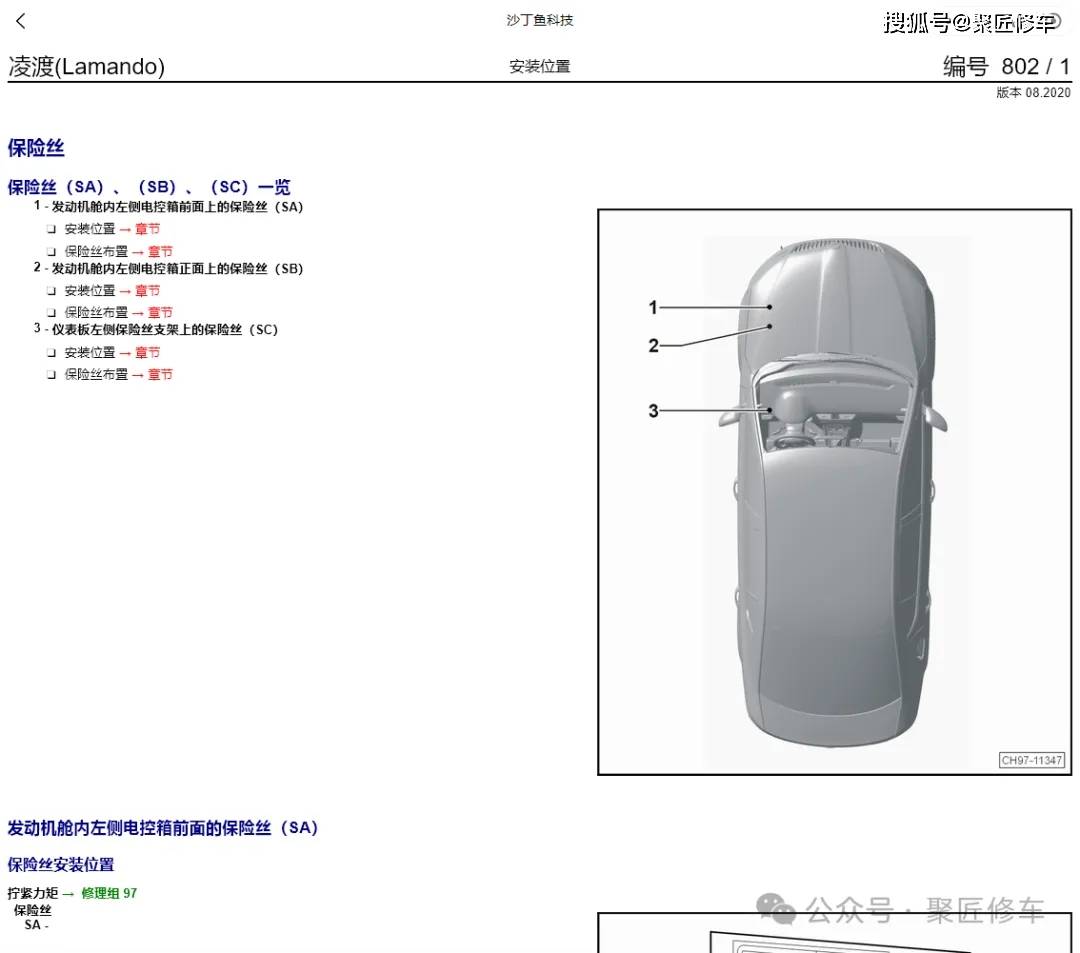Select the page title 沙丁鱼科技
Viewport: 1080px width, 953px height.
(539, 20)
